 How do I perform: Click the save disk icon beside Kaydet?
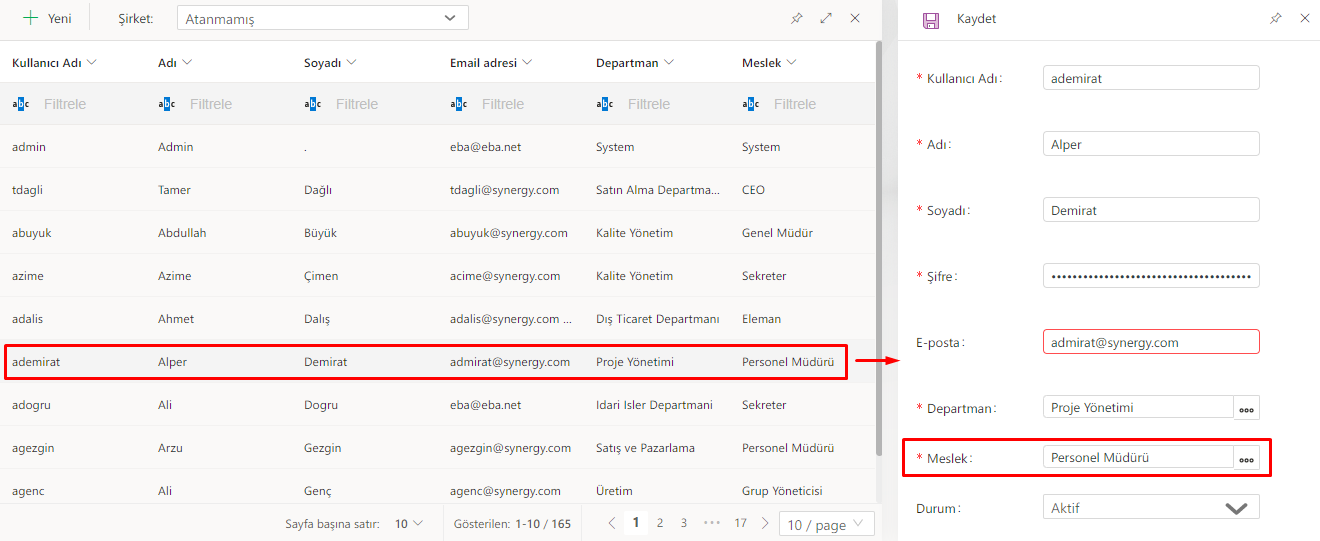pos(930,19)
